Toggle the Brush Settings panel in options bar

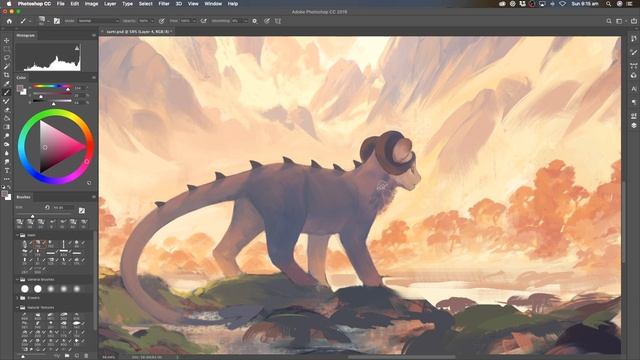click(57, 21)
